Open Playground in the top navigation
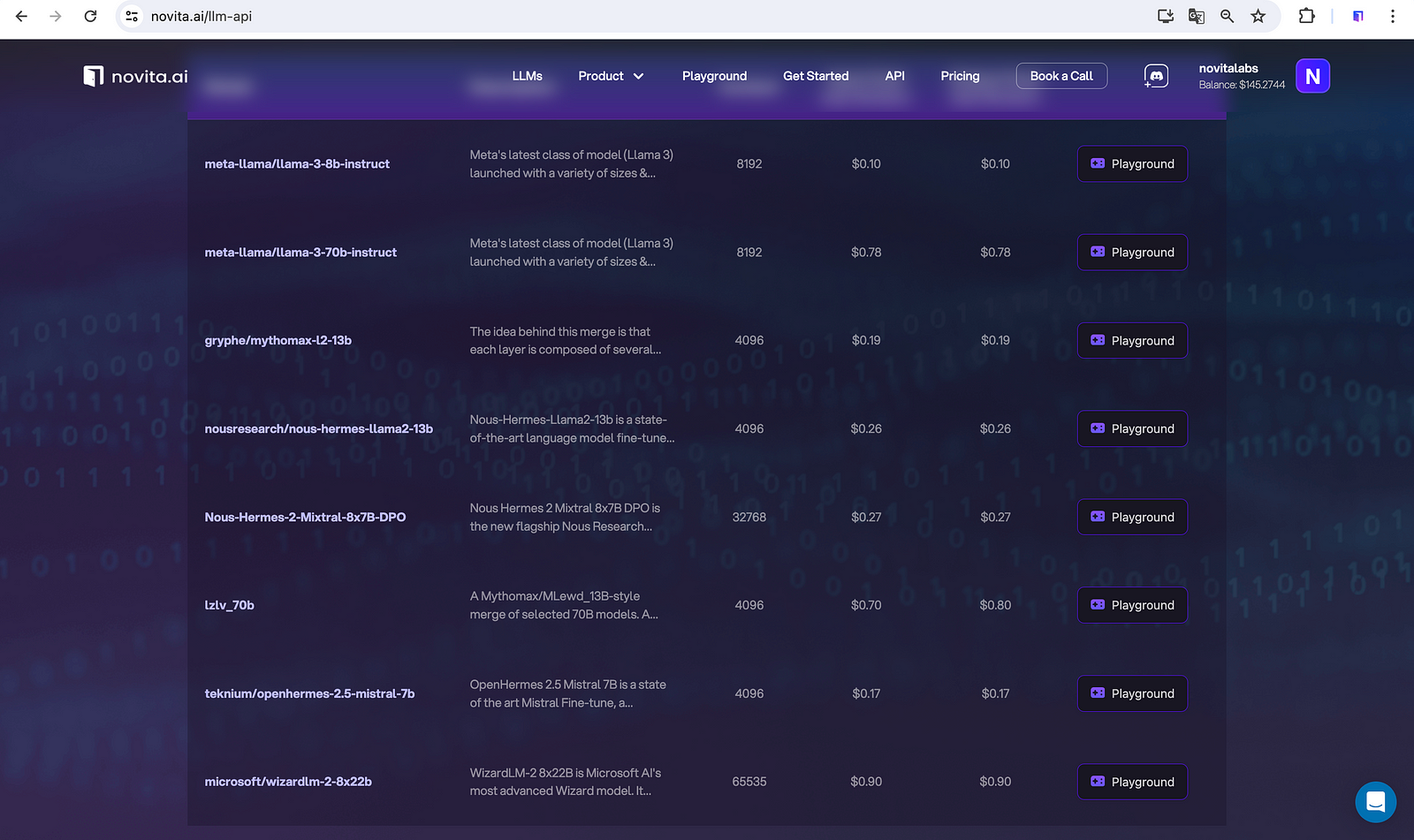Viewport: 1414px width, 840px height. (714, 76)
